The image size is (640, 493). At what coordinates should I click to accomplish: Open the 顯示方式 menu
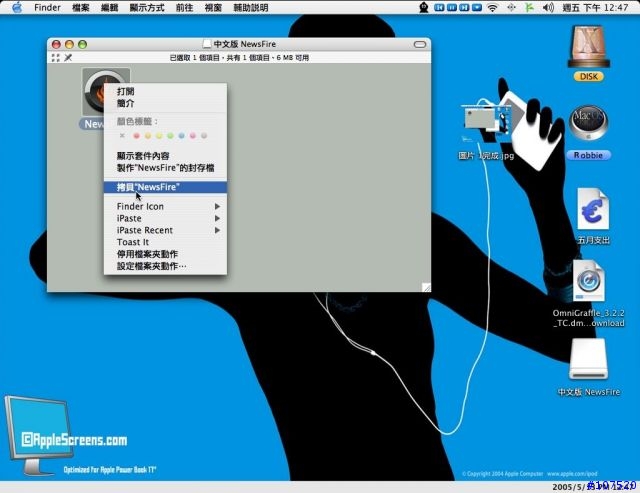[x=147, y=7]
